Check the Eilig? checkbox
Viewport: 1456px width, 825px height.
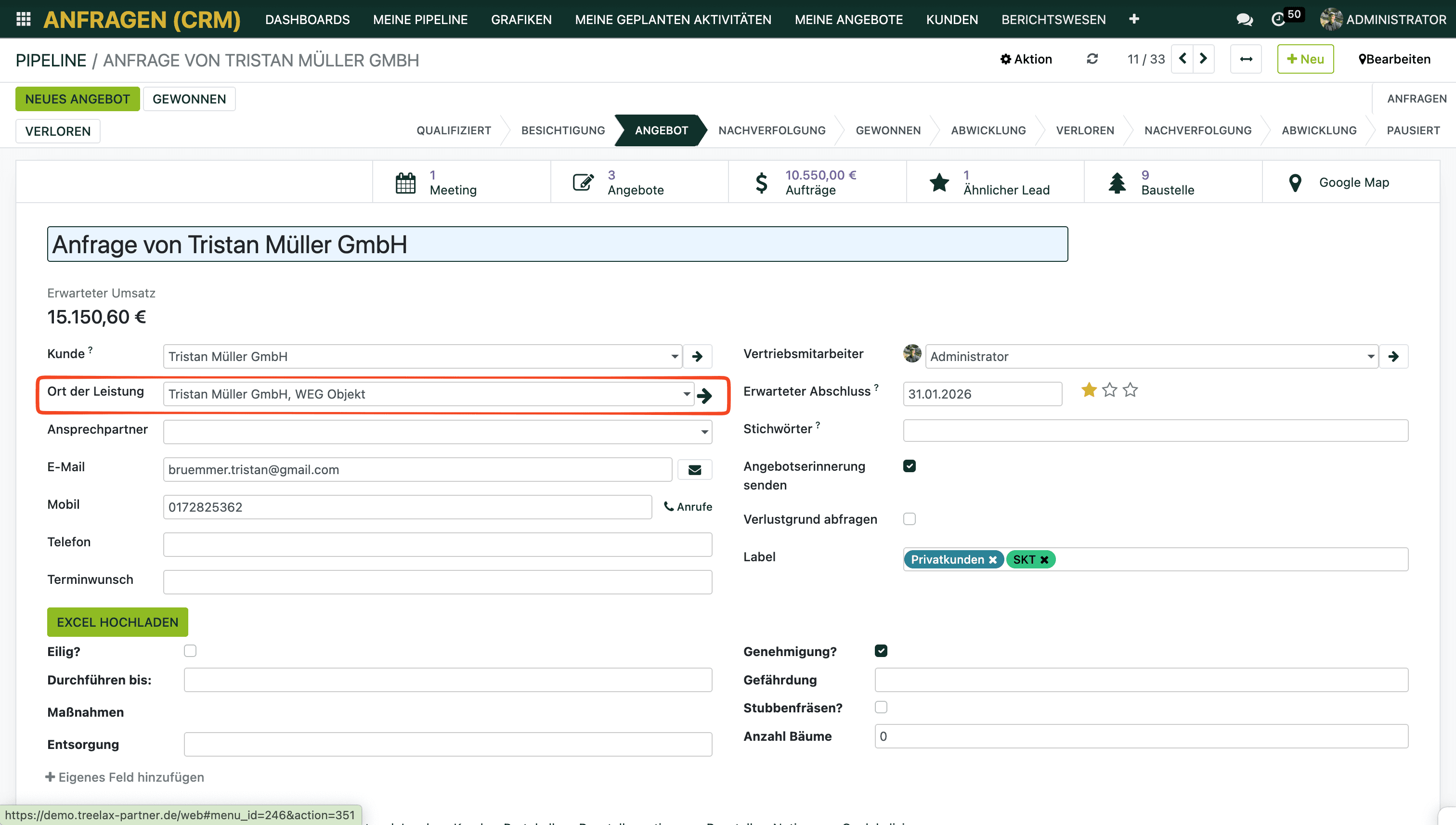tap(190, 651)
